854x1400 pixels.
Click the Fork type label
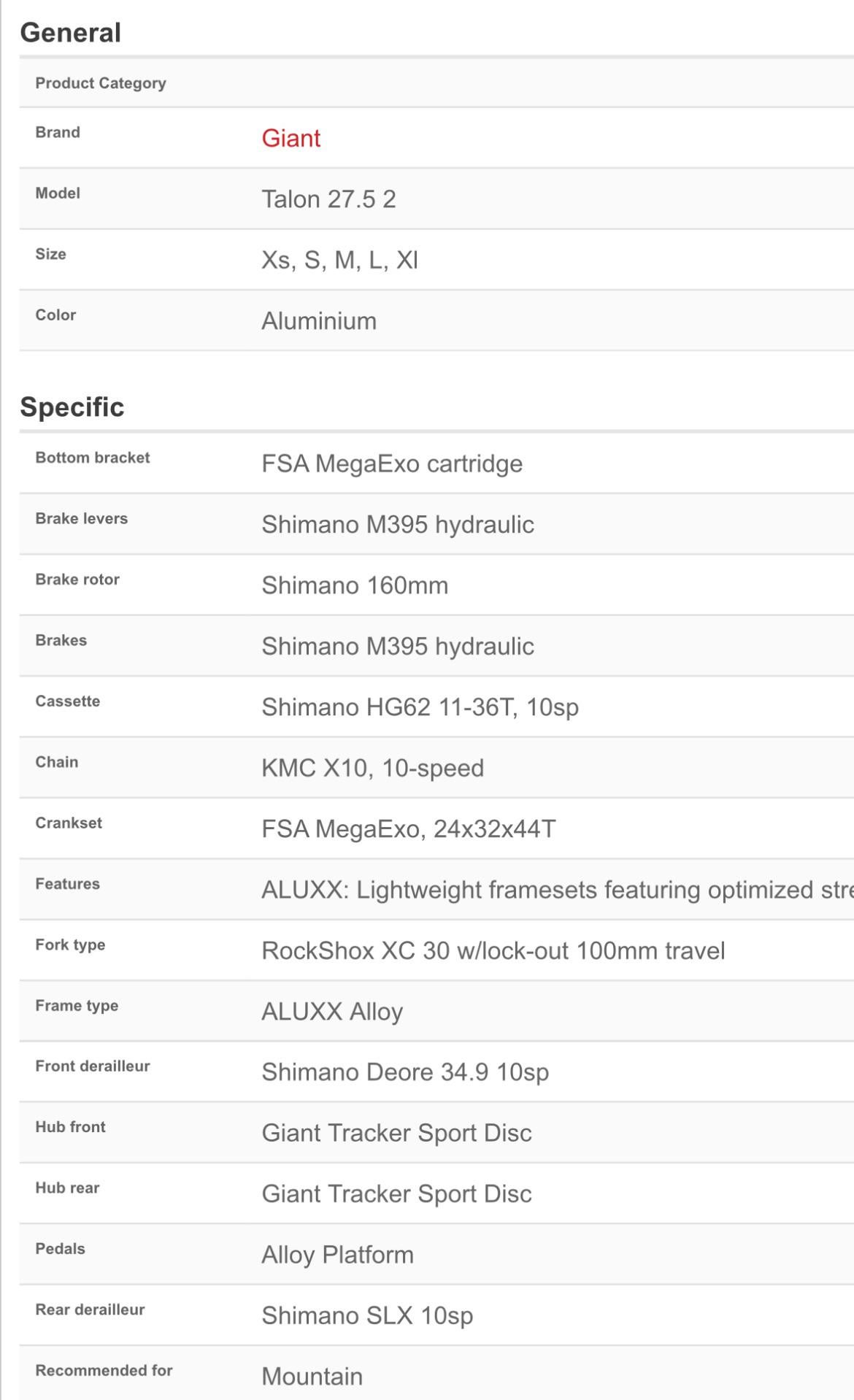click(70, 945)
